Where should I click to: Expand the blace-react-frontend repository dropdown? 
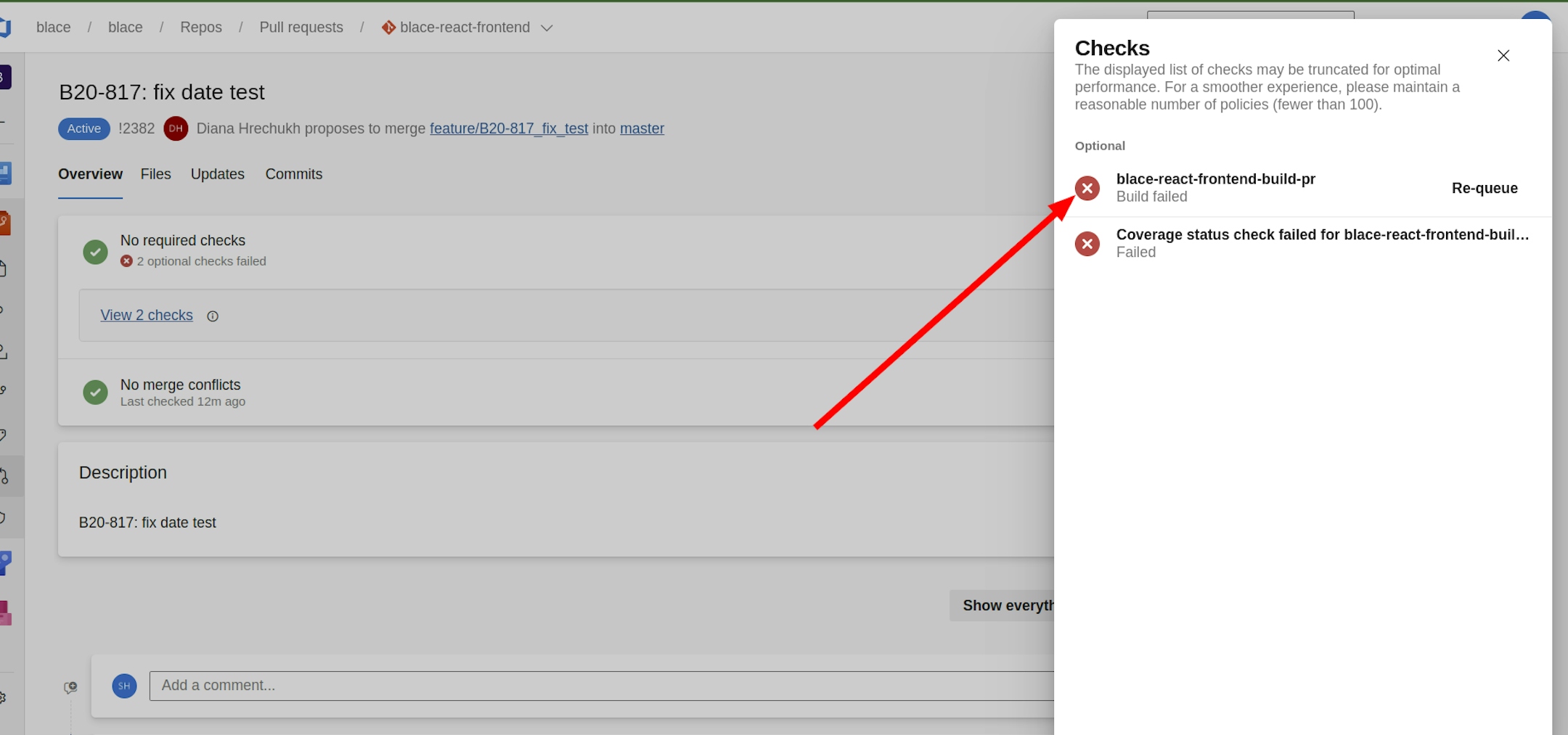[547, 28]
